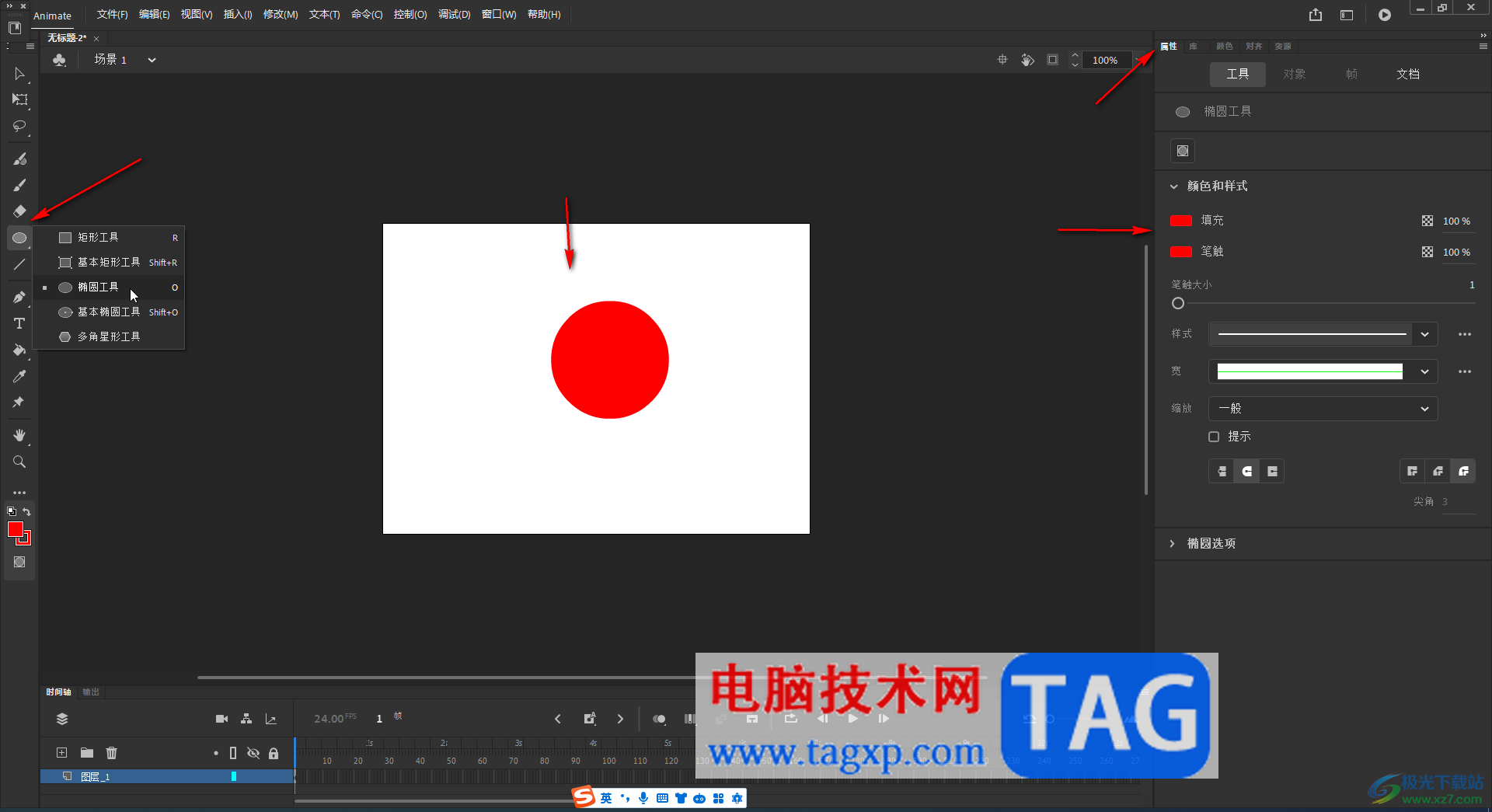Switch to the 文档 properties tab

[1408, 74]
